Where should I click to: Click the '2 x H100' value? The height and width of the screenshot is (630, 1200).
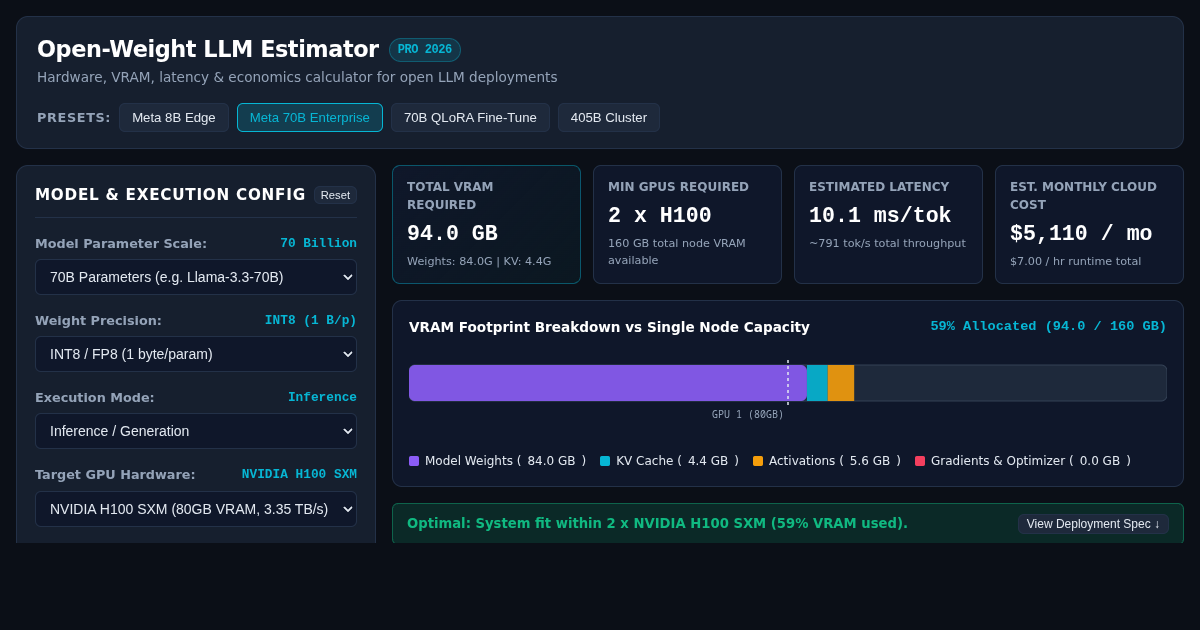click(x=660, y=216)
